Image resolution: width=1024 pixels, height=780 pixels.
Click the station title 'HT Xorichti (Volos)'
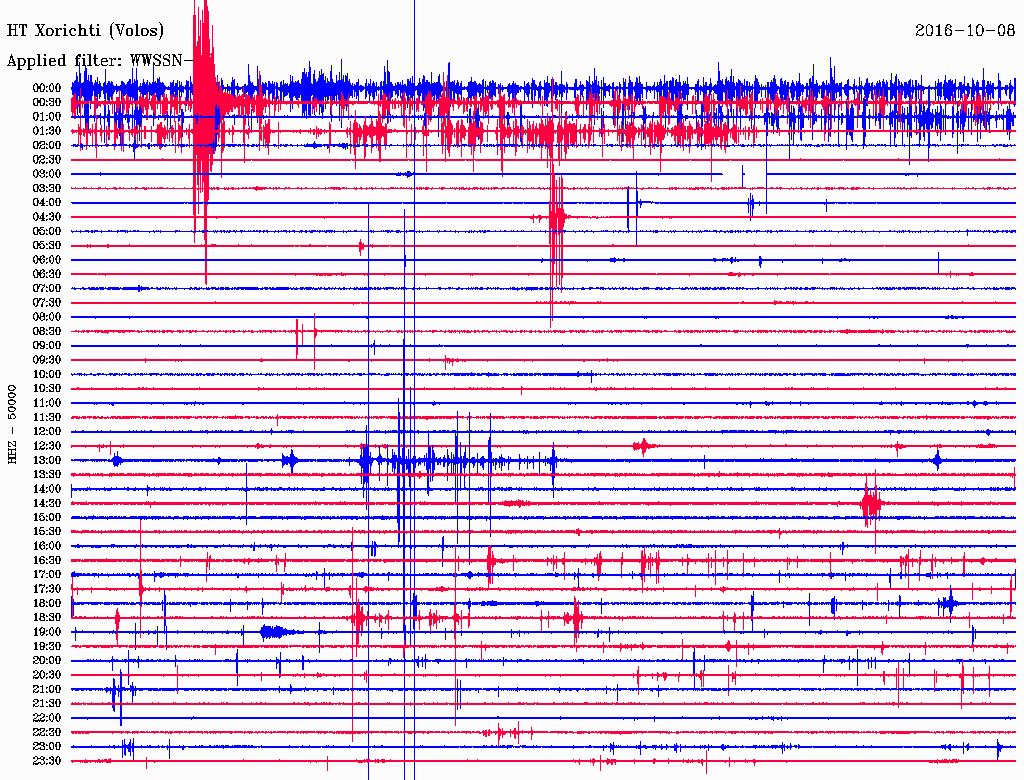click(x=85, y=31)
